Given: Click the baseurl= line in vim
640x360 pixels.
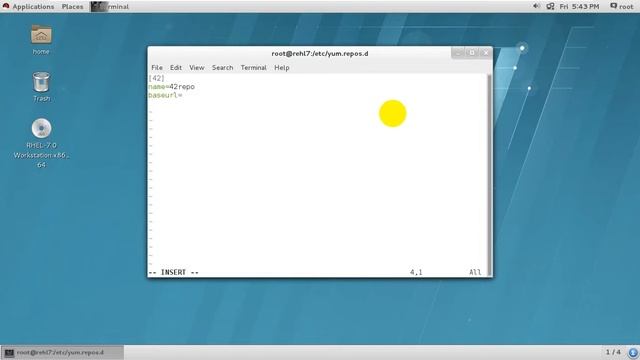Looking at the screenshot, I should tap(165, 95).
